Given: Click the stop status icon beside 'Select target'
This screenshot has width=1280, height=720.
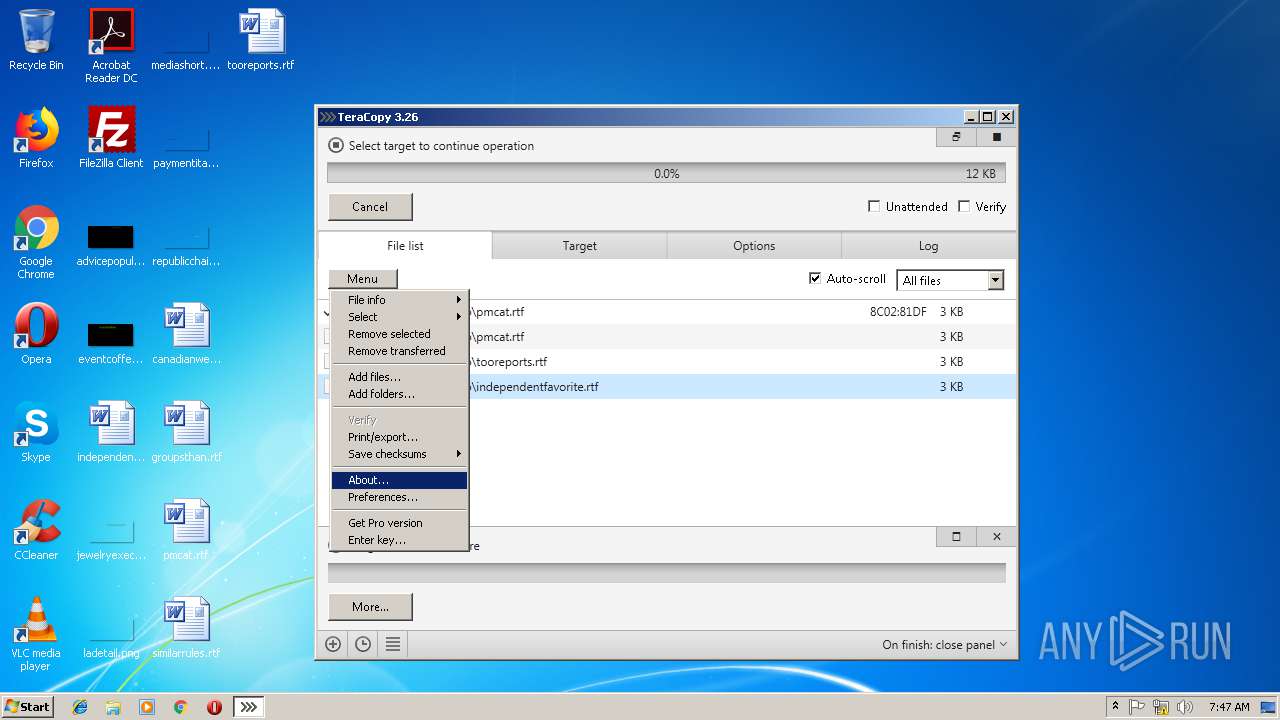Looking at the screenshot, I should (x=336, y=146).
